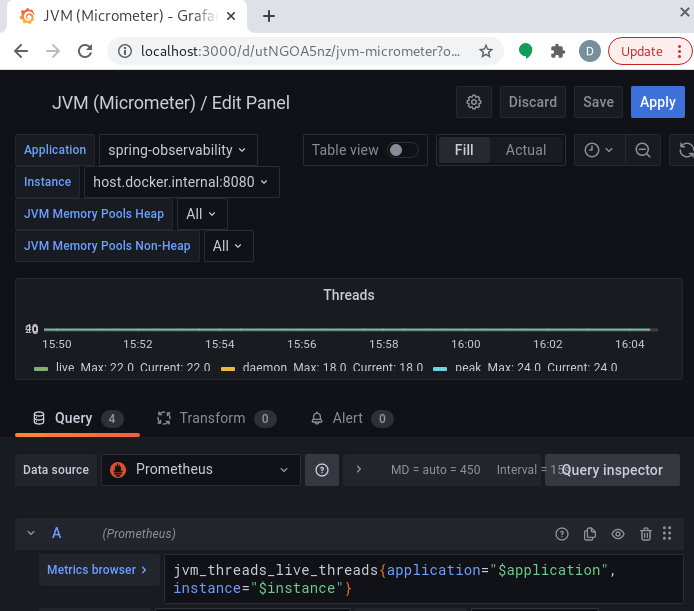The width and height of the screenshot is (694, 611).
Task: Duplicate query A
Action: click(590, 534)
